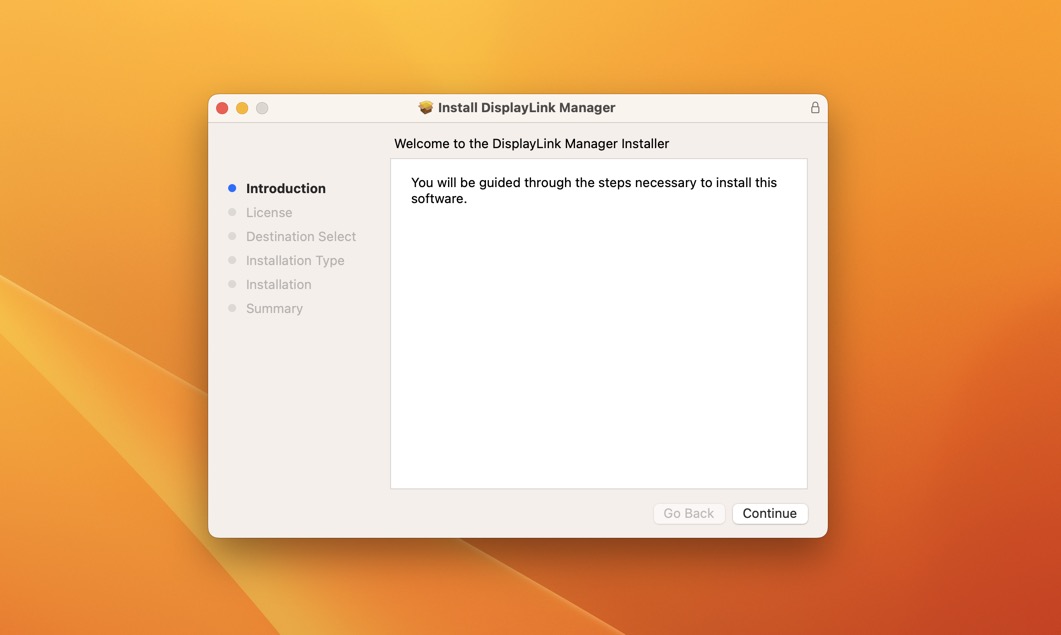The image size is (1061, 635).
Task: Select the Introduction step in the sidebar
Action: point(285,188)
